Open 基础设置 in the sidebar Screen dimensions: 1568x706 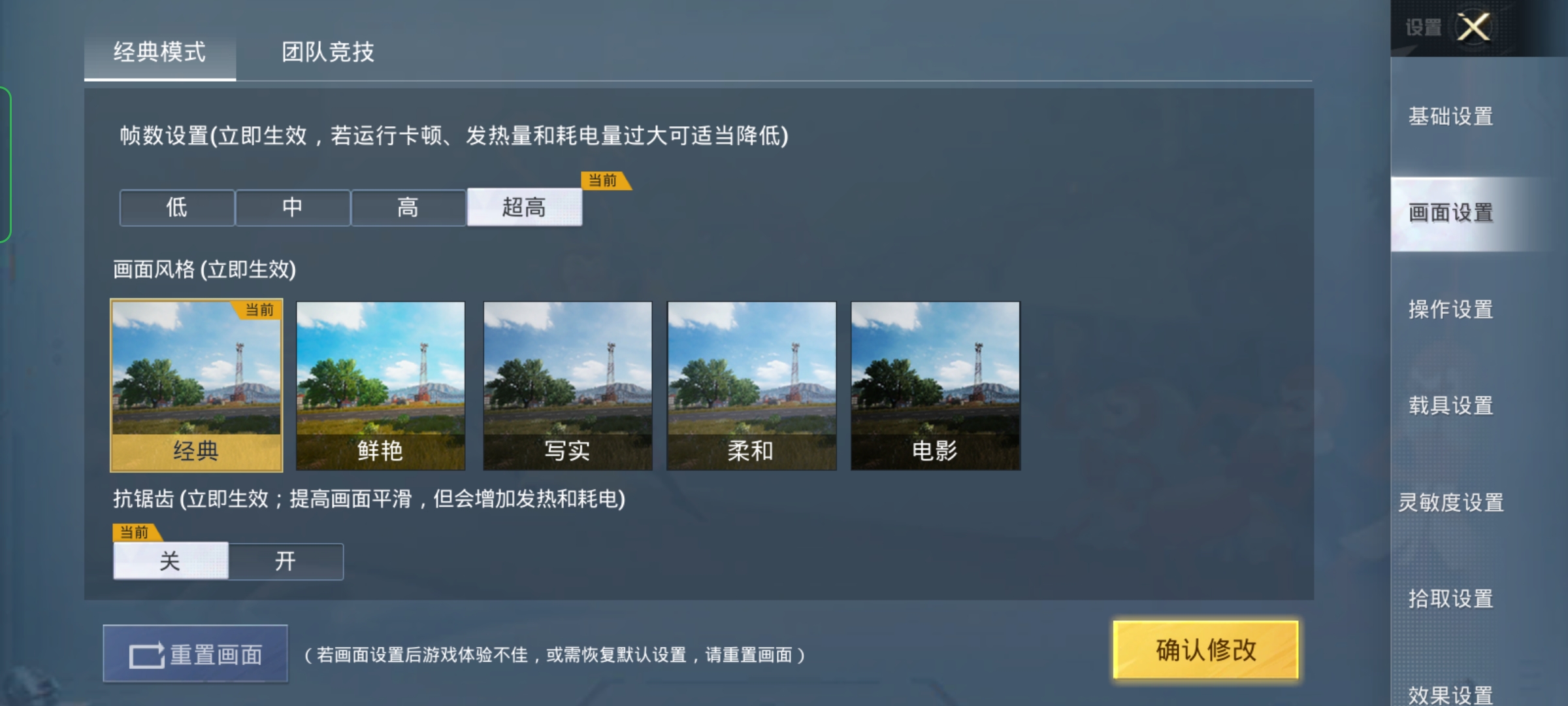1451,116
